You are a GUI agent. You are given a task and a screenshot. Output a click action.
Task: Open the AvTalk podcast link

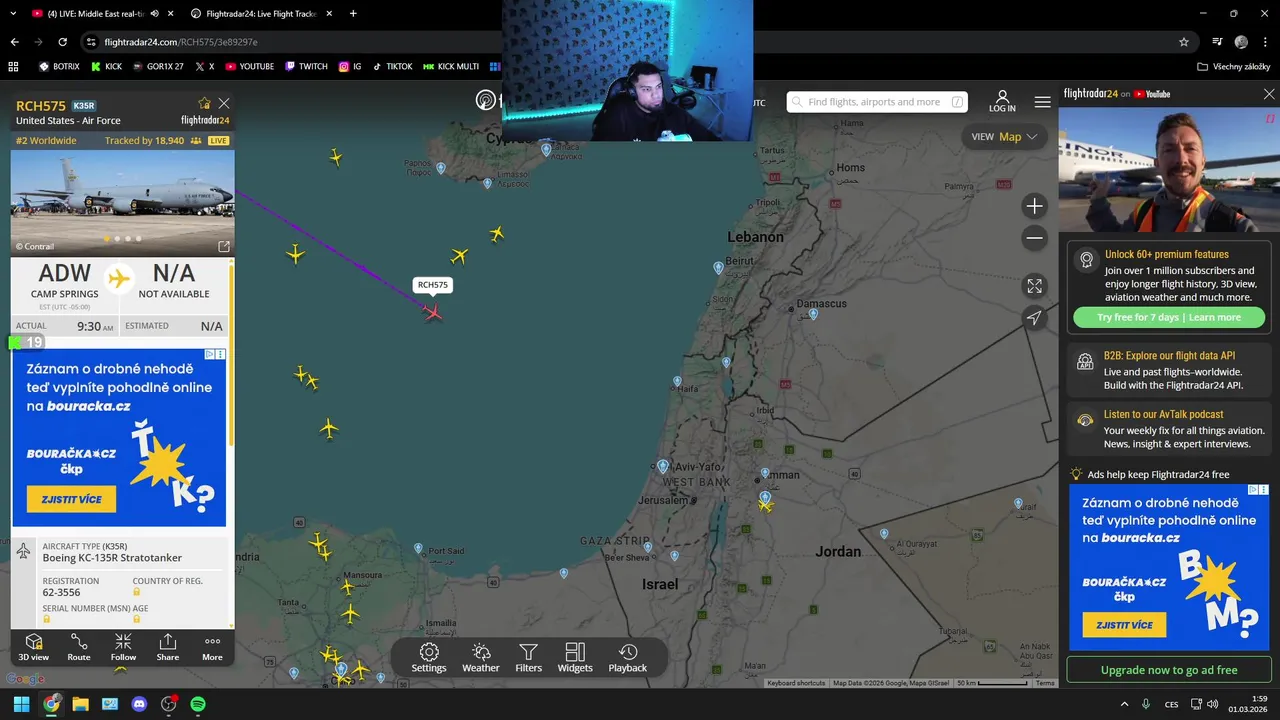tap(1169, 429)
